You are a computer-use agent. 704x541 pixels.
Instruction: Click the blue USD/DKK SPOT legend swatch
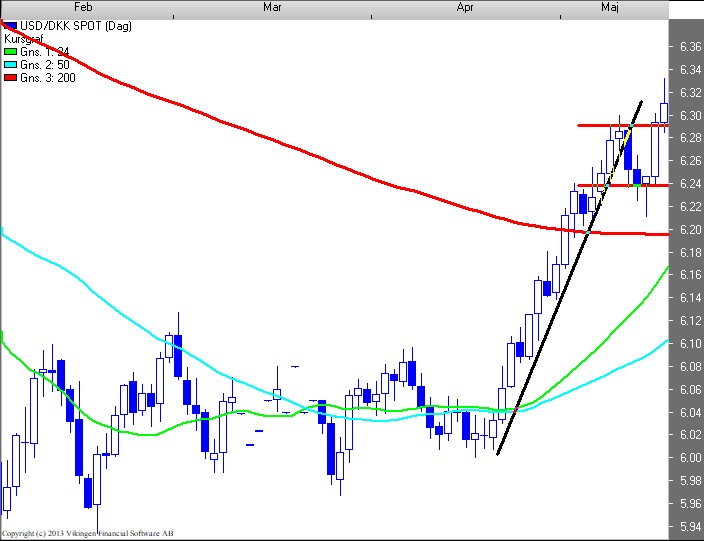[x=10, y=23]
